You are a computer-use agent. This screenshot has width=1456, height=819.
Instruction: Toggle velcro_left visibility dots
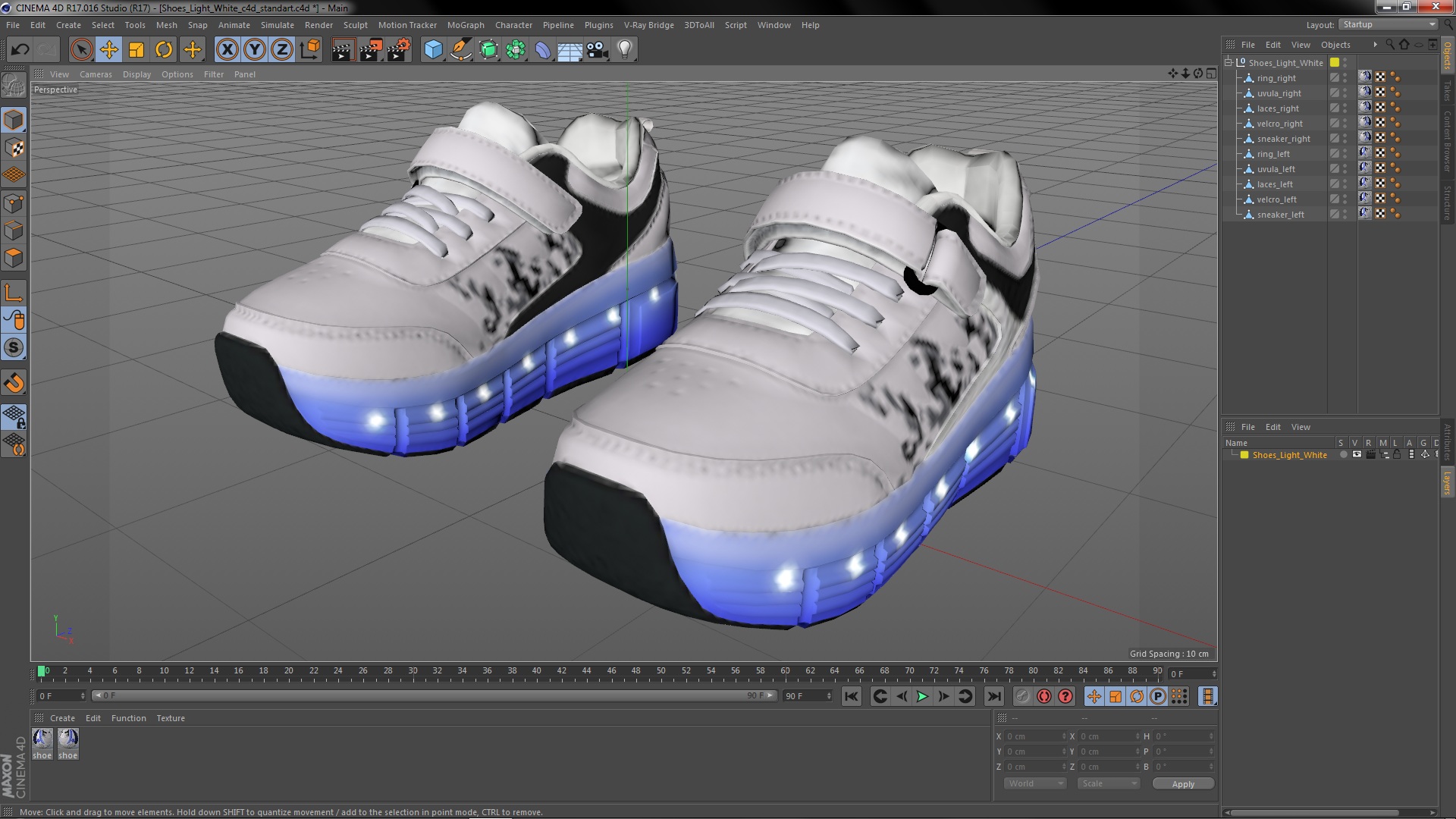tap(1345, 199)
